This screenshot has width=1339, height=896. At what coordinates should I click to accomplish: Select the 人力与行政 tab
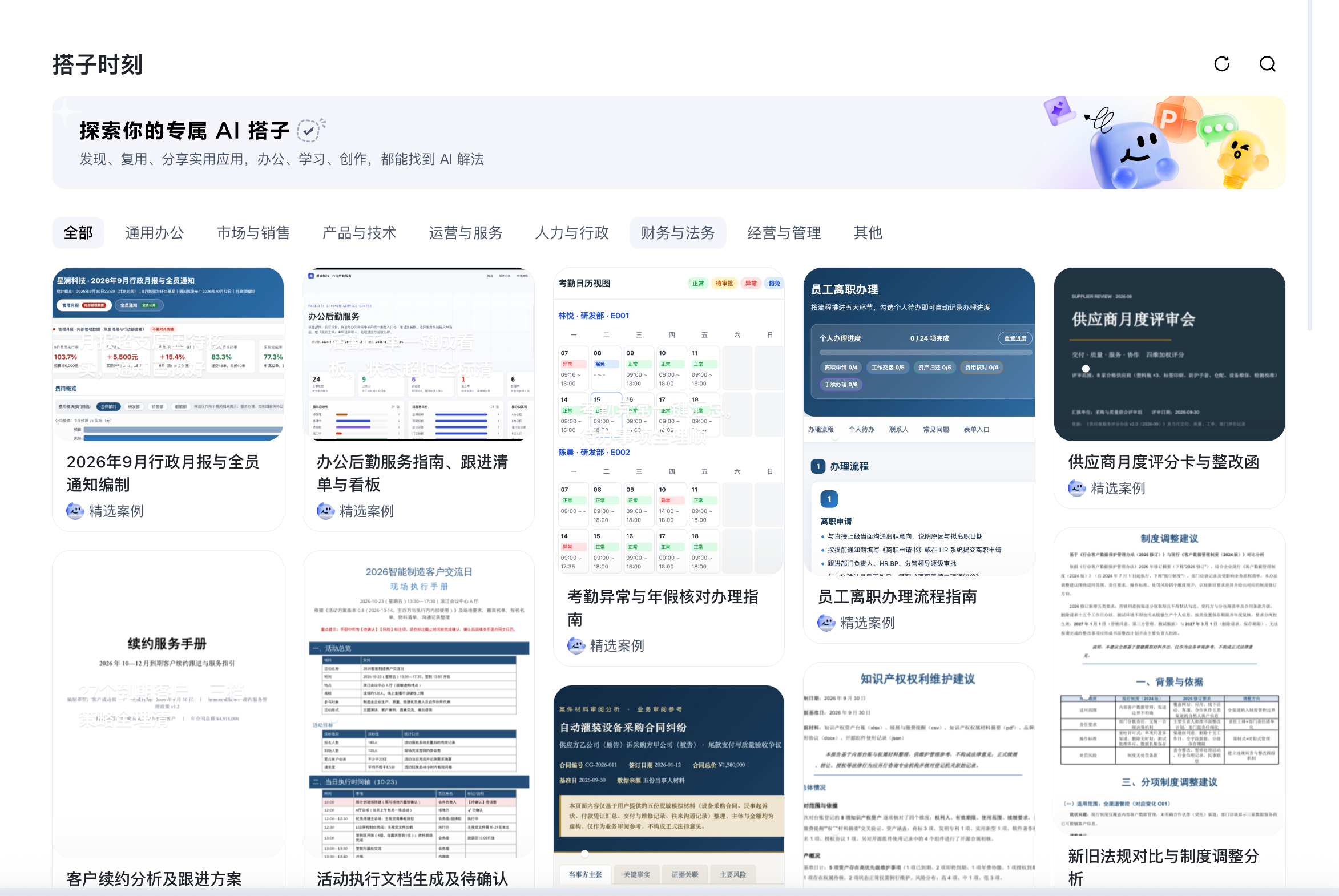571,233
